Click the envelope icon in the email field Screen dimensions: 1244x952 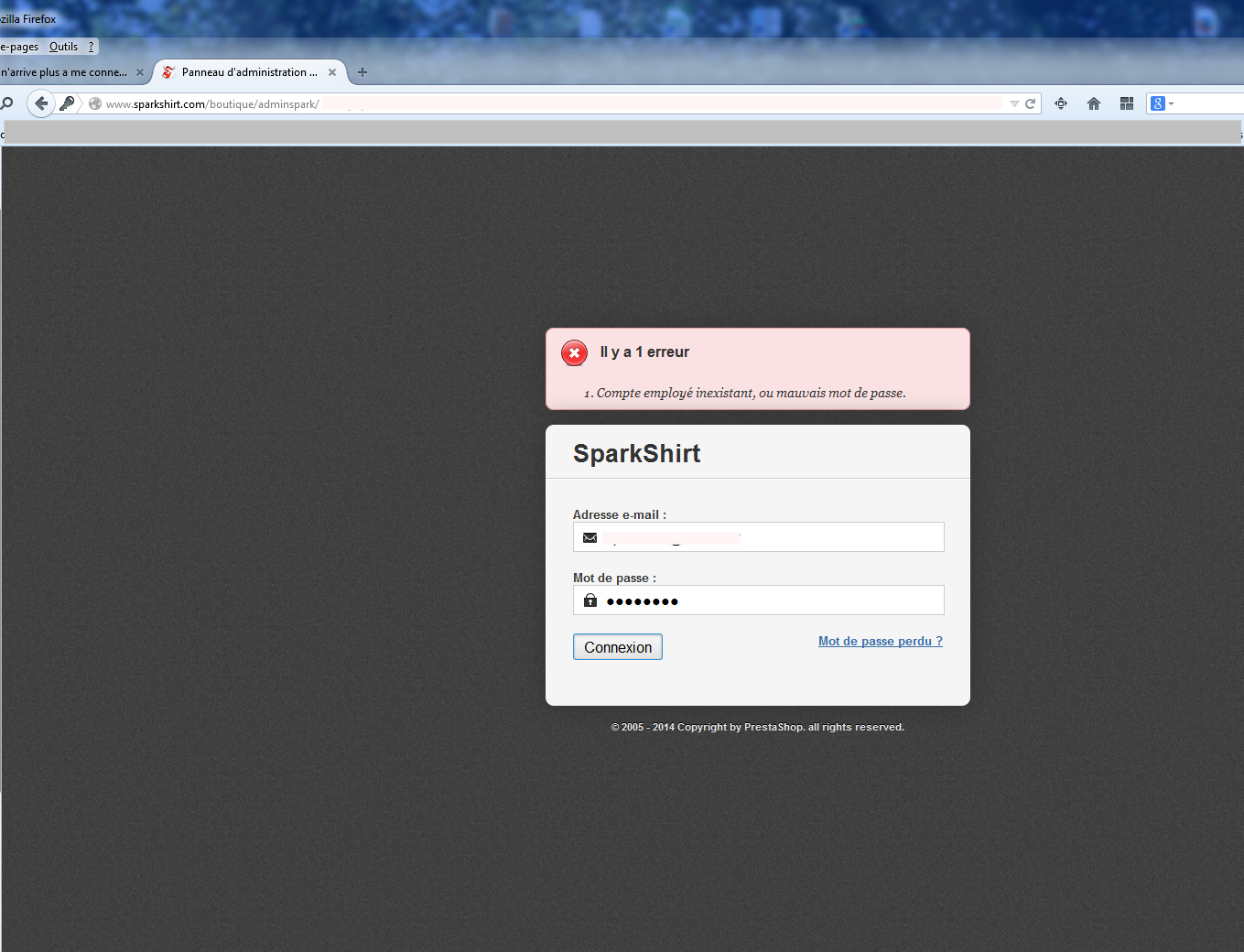590,537
